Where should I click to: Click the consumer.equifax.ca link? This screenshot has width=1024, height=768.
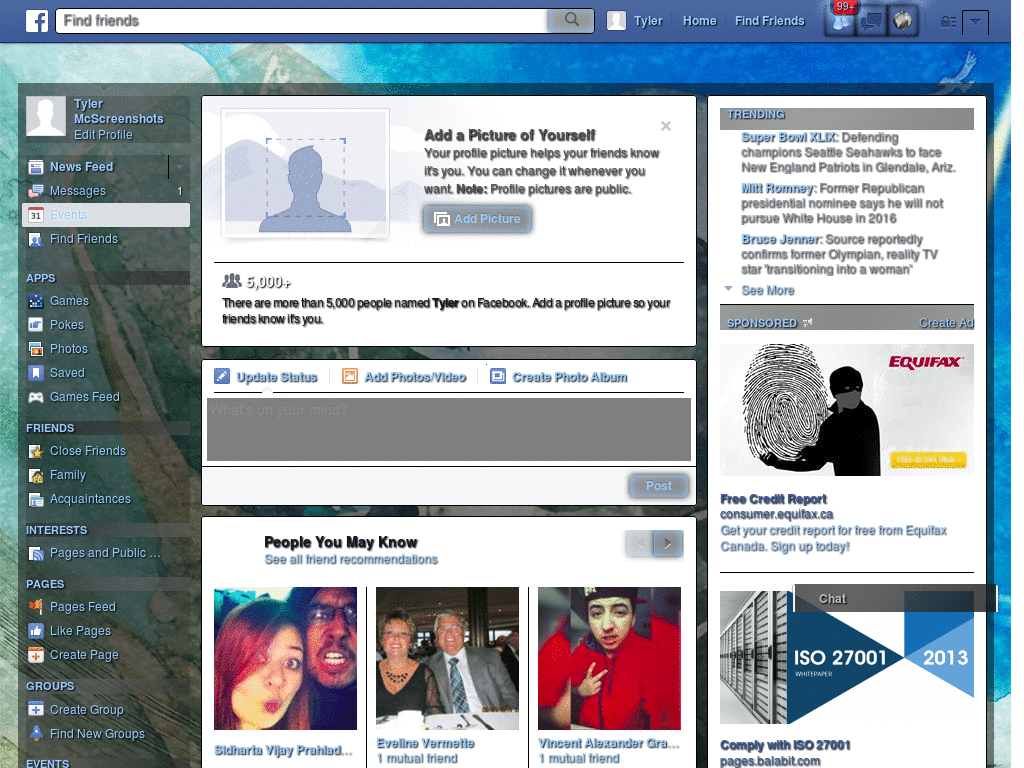click(776, 515)
